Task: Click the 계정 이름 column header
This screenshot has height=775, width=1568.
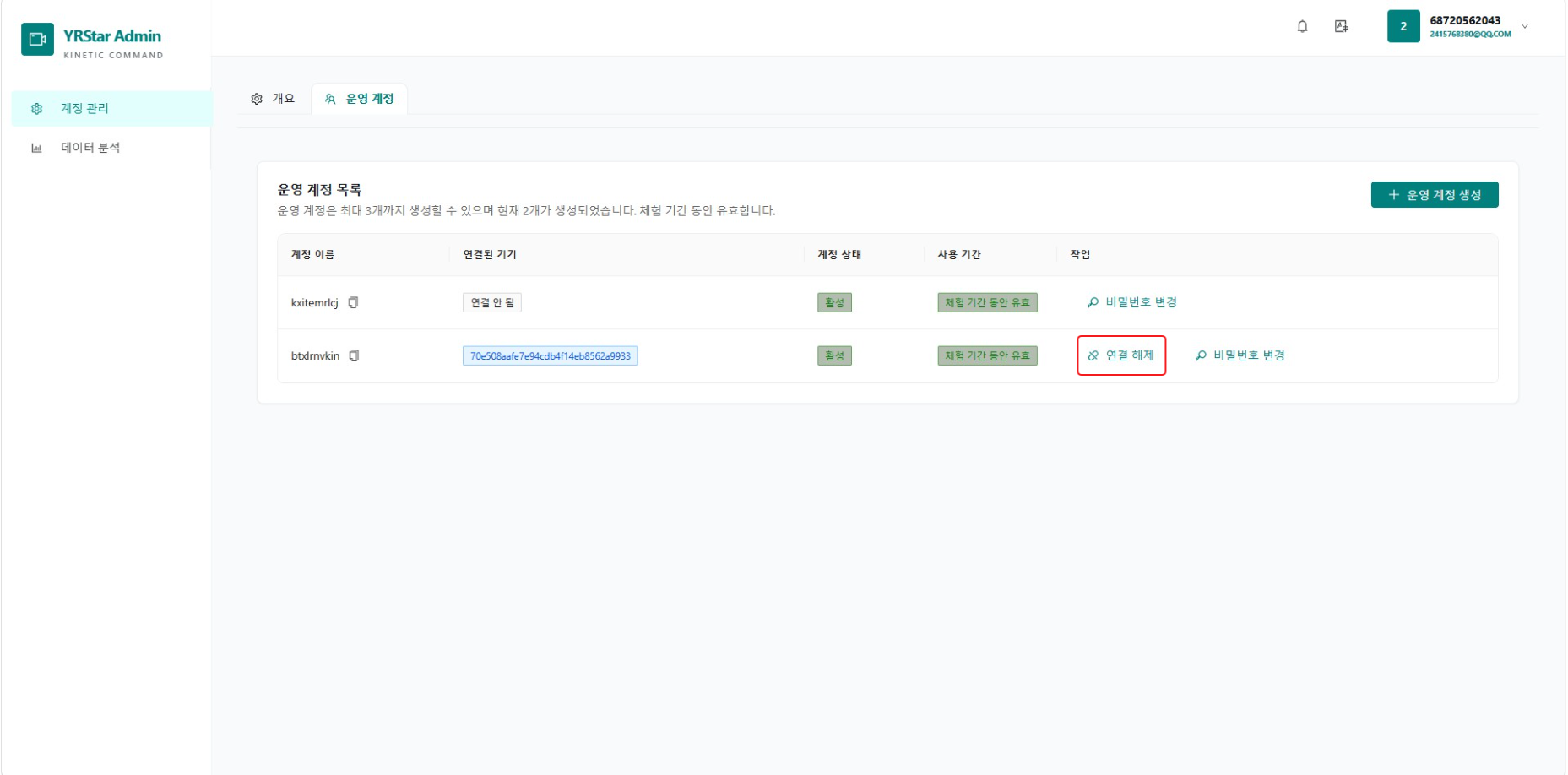Action: (313, 254)
